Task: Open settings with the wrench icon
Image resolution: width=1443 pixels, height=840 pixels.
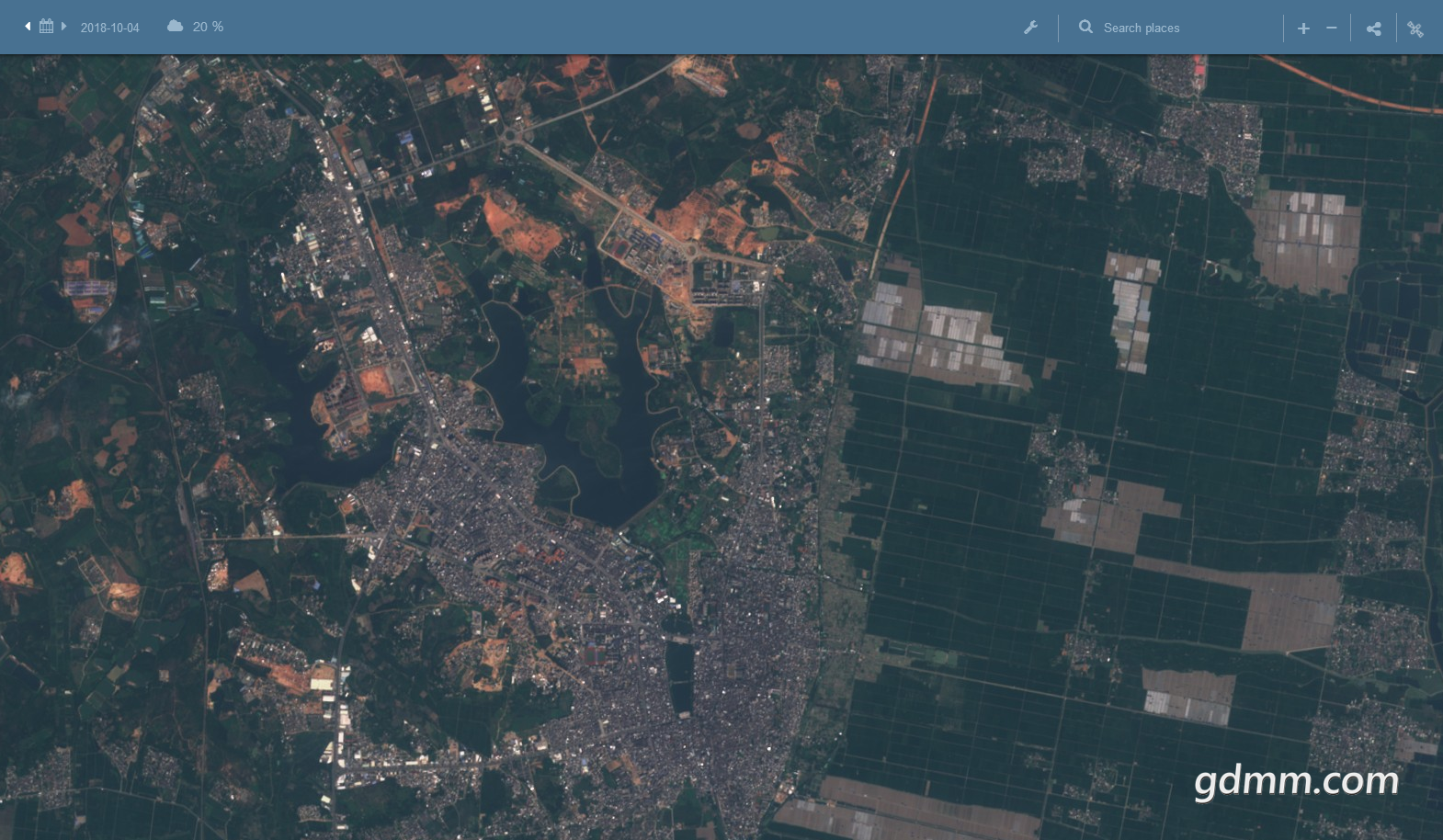Action: [1031, 28]
